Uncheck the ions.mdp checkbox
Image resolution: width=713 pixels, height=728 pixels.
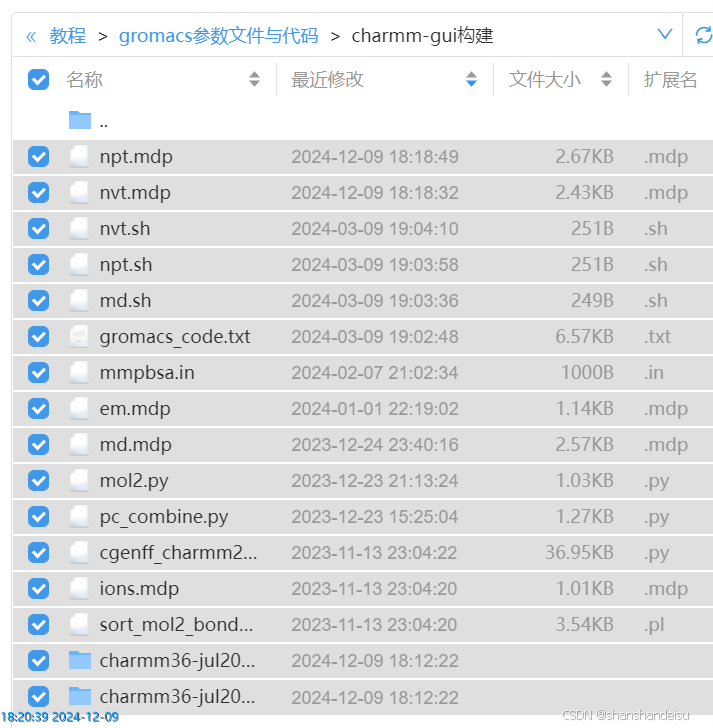[x=39, y=588]
